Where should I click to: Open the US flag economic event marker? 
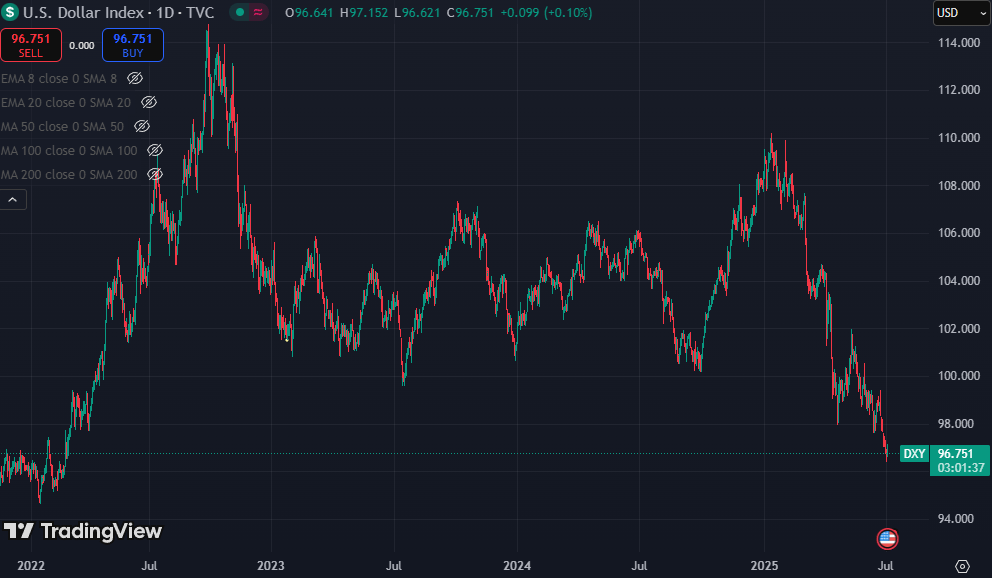coord(888,539)
